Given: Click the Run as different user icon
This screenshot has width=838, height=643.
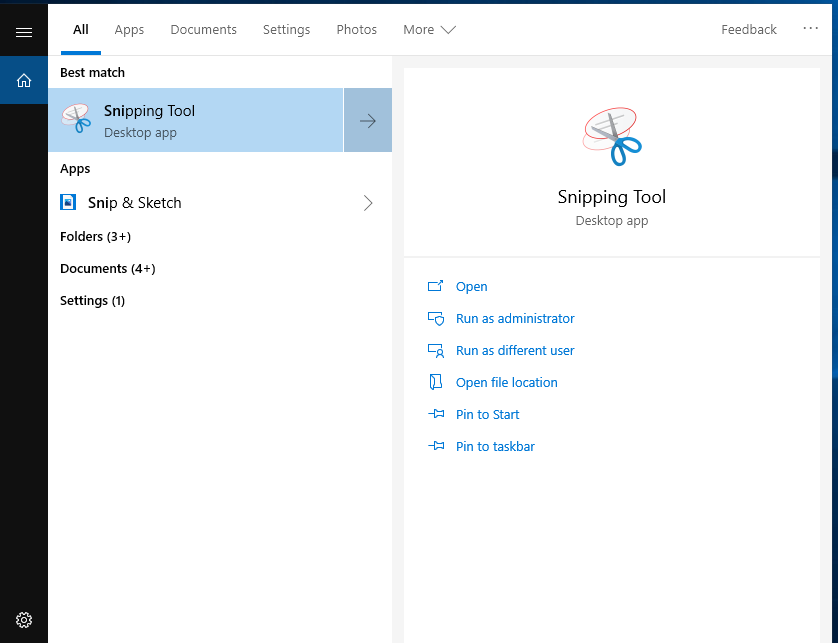Looking at the screenshot, I should coord(436,351).
